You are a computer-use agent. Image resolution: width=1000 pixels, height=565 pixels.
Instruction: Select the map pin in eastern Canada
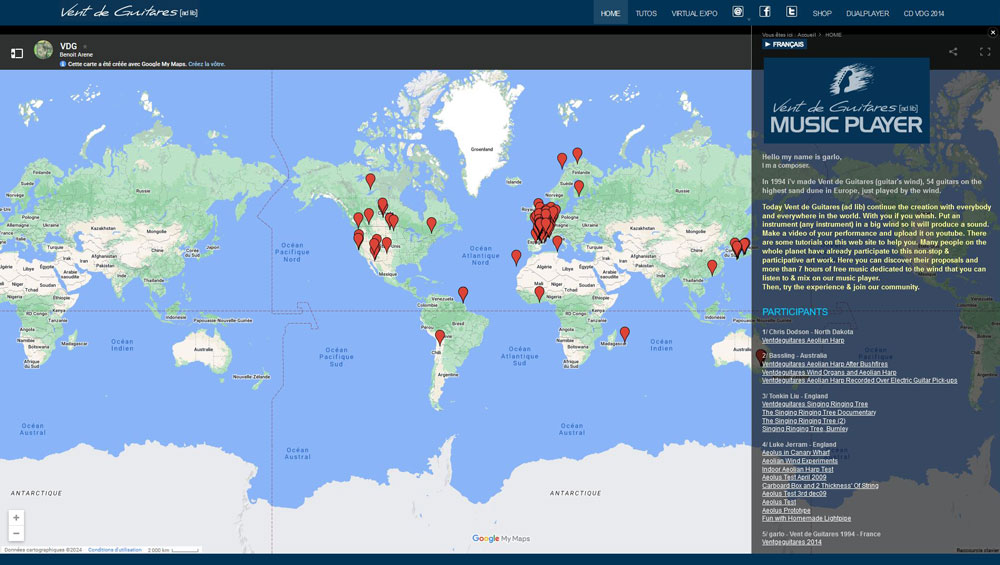[x=432, y=224]
